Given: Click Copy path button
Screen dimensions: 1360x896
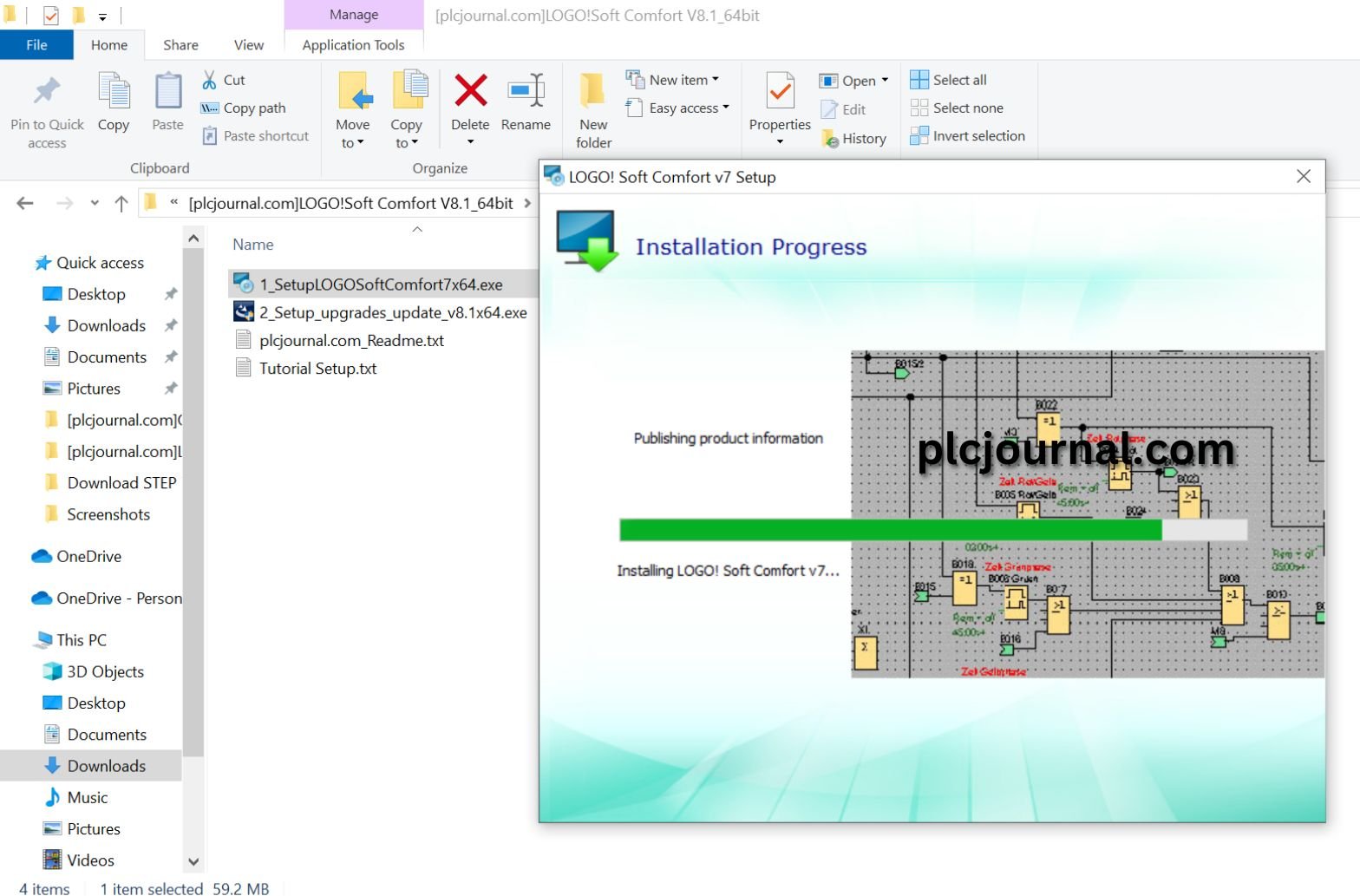Looking at the screenshot, I should 244,108.
